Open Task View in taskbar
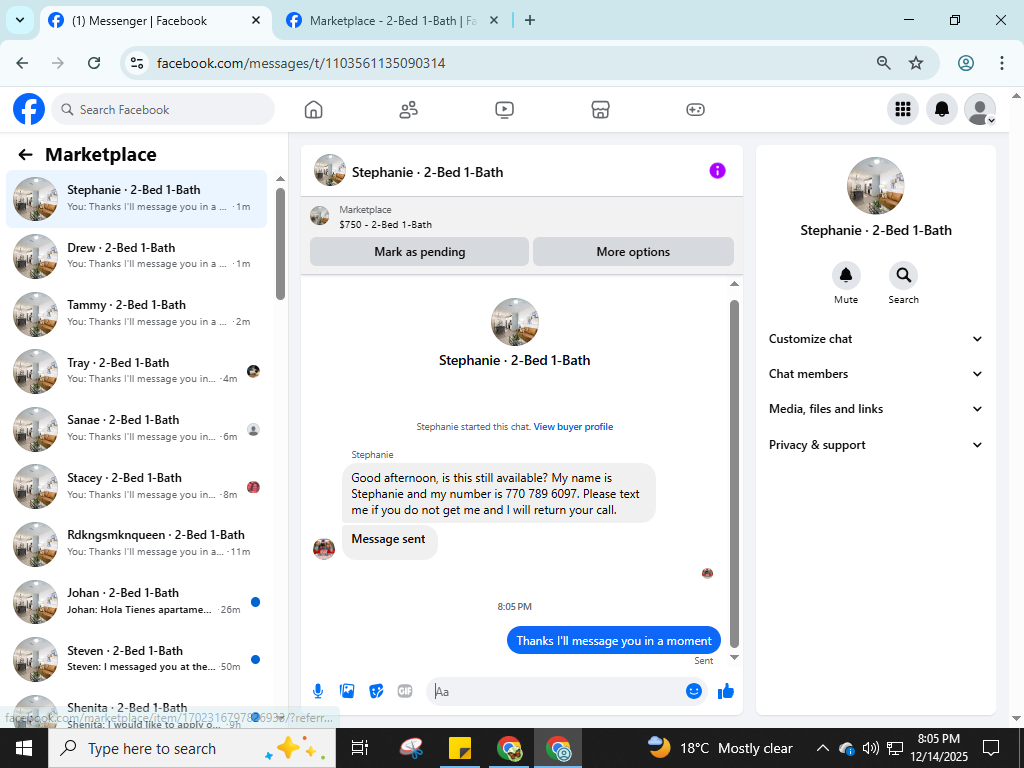This screenshot has height=768, width=1024. [x=360, y=748]
